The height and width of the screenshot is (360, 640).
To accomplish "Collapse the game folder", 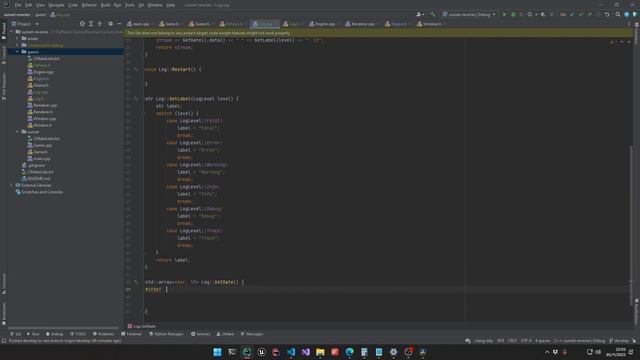I will (x=17, y=52).
